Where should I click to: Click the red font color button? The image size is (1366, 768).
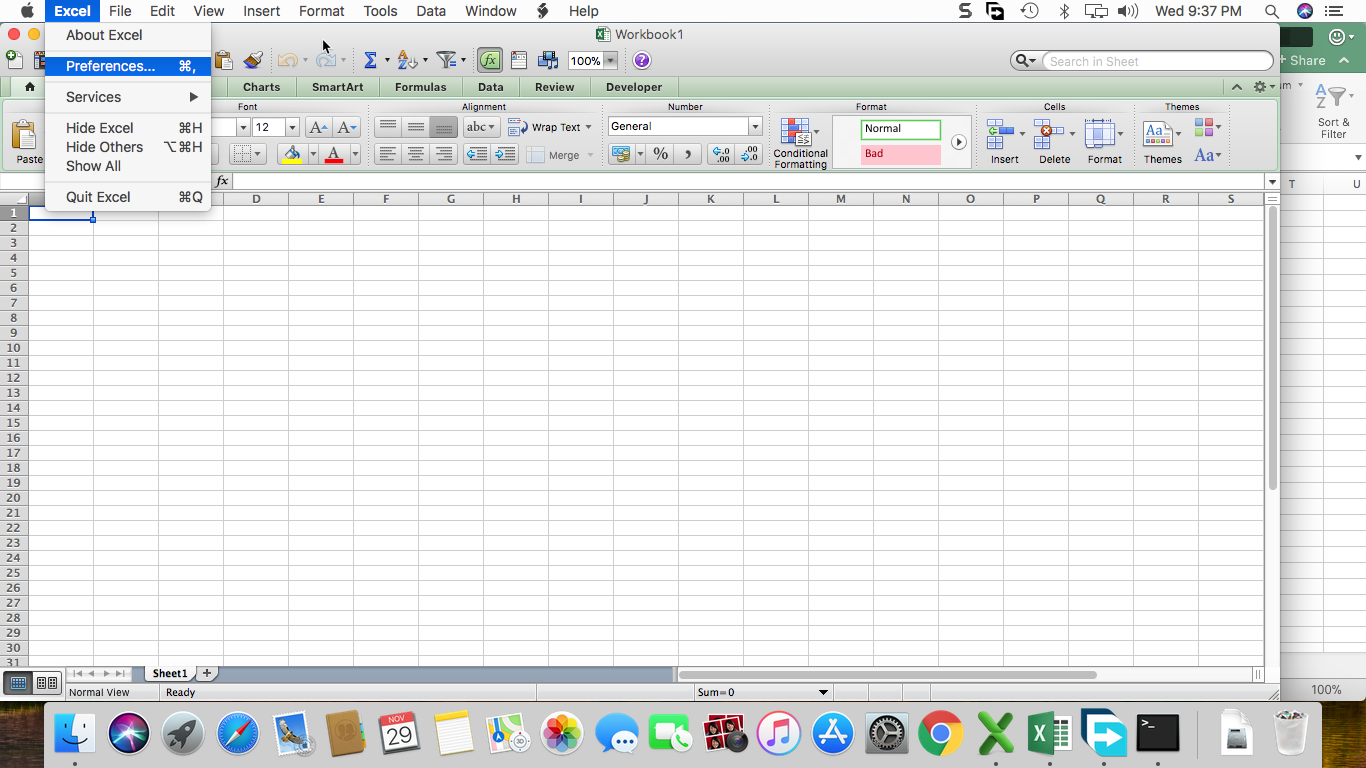point(334,154)
